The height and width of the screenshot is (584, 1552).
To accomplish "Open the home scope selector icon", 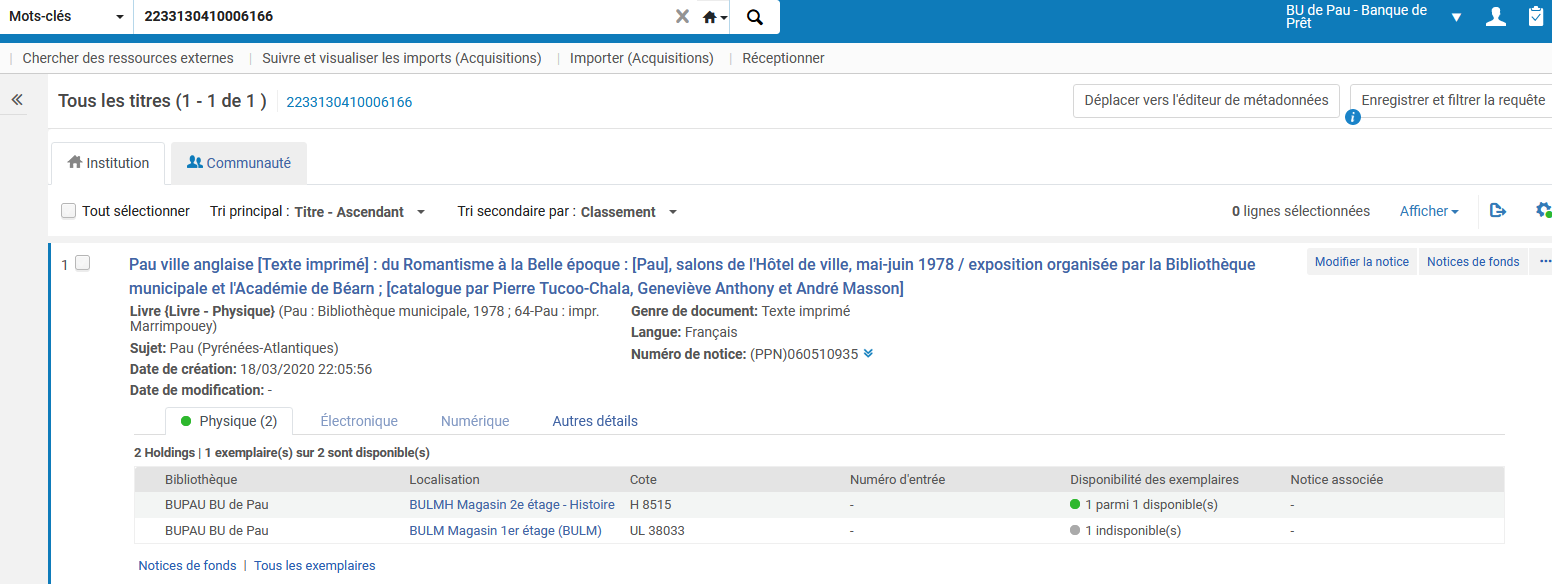I will [x=714, y=17].
